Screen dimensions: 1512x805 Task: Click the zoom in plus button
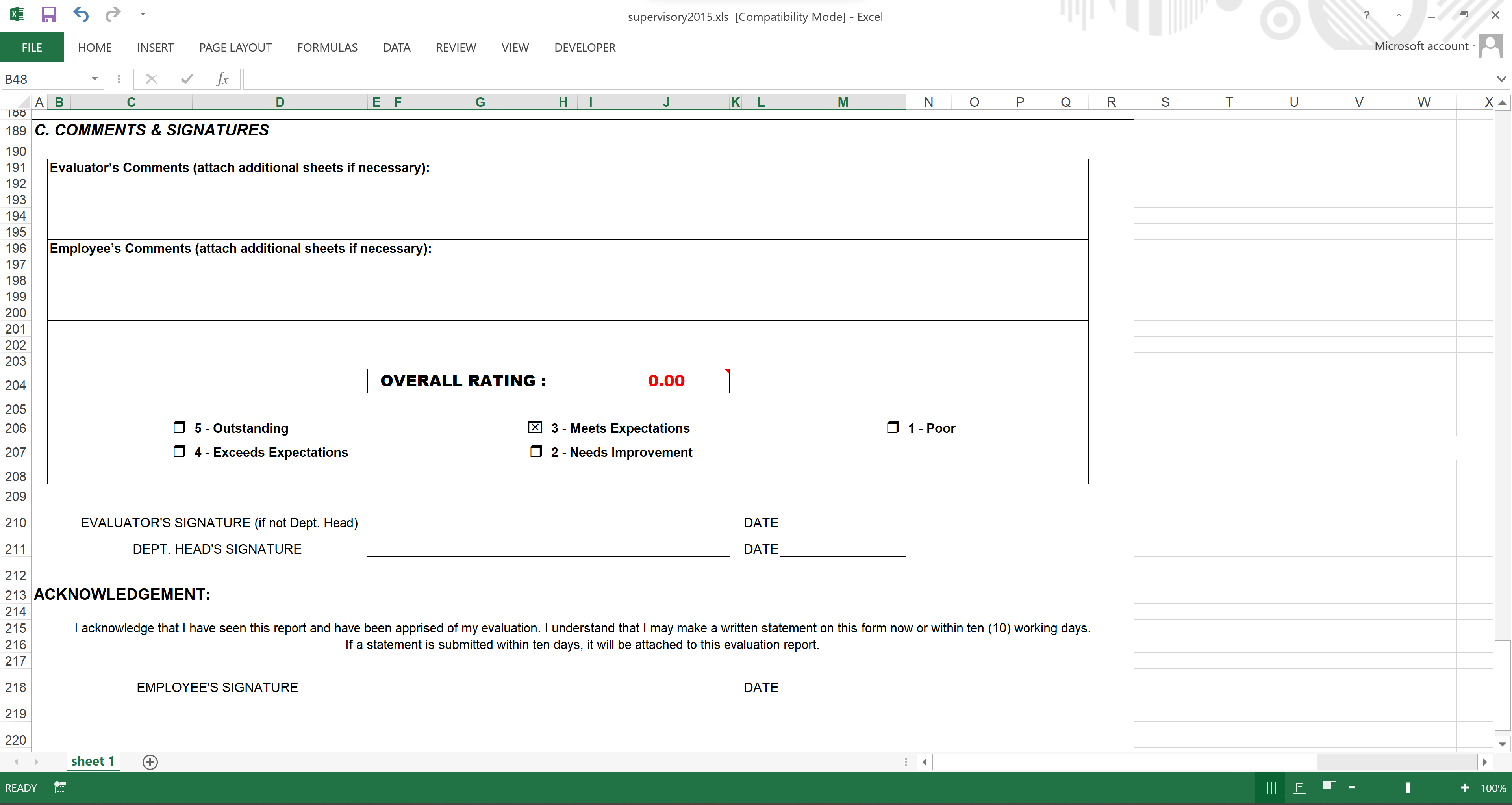tap(1465, 788)
